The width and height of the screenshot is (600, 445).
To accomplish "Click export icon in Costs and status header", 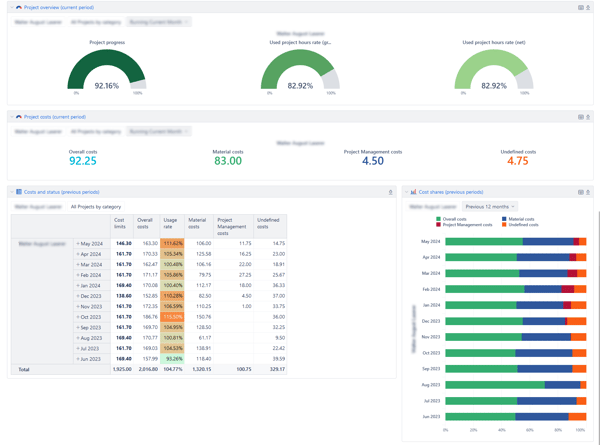I will click(x=391, y=192).
